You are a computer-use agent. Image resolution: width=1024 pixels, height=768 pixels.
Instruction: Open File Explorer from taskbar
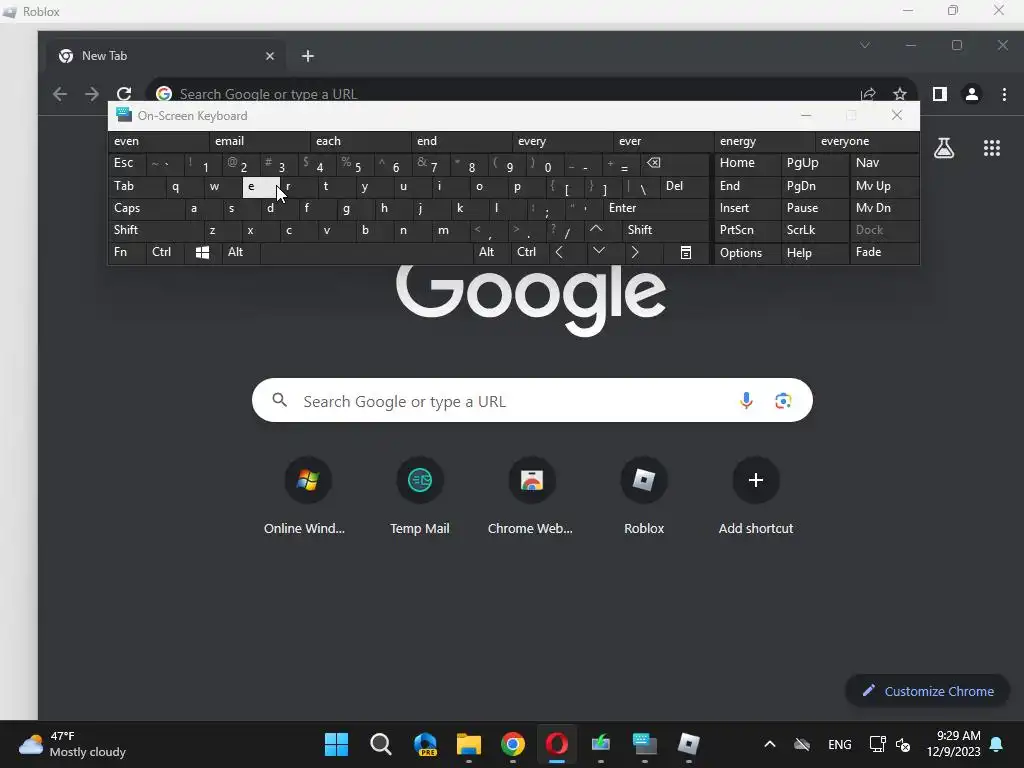pyautogui.click(x=468, y=744)
